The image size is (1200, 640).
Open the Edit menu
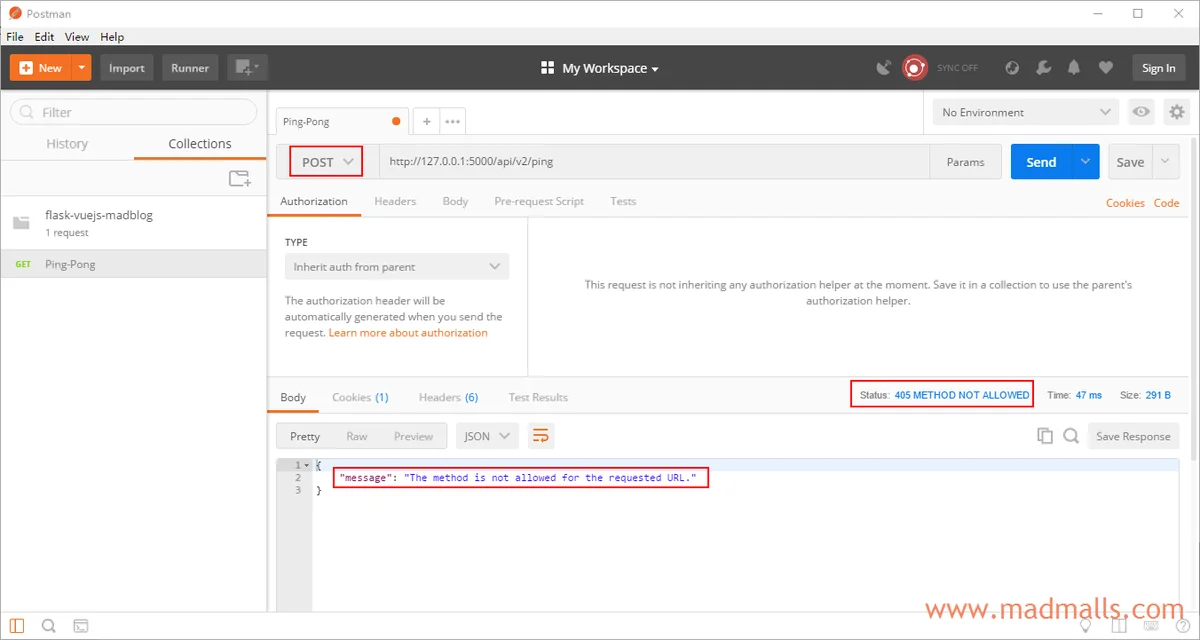click(x=44, y=37)
